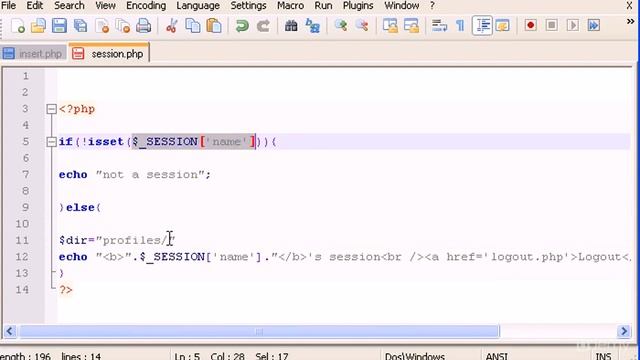Open Find with the binoculars icon
640x360 pixels.
[291, 26]
